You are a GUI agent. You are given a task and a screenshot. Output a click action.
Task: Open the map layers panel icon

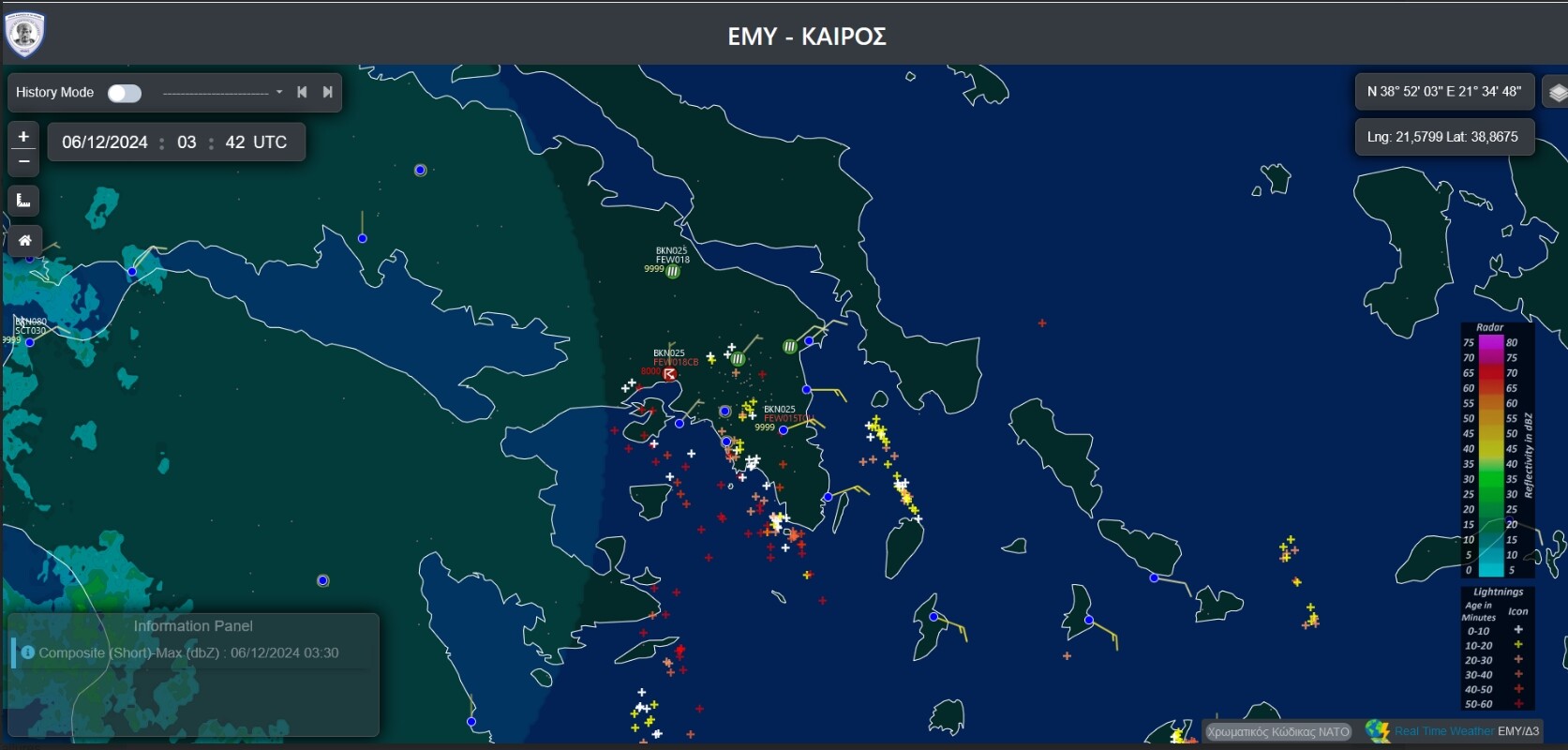1557,93
